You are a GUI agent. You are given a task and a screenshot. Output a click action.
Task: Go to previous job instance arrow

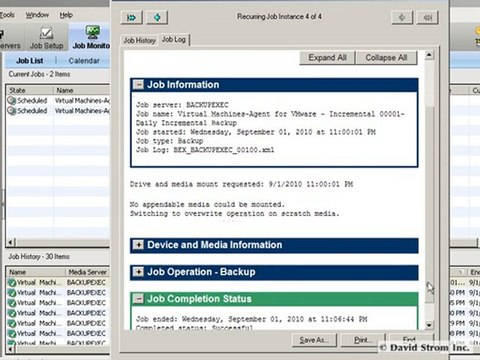click(x=157, y=17)
